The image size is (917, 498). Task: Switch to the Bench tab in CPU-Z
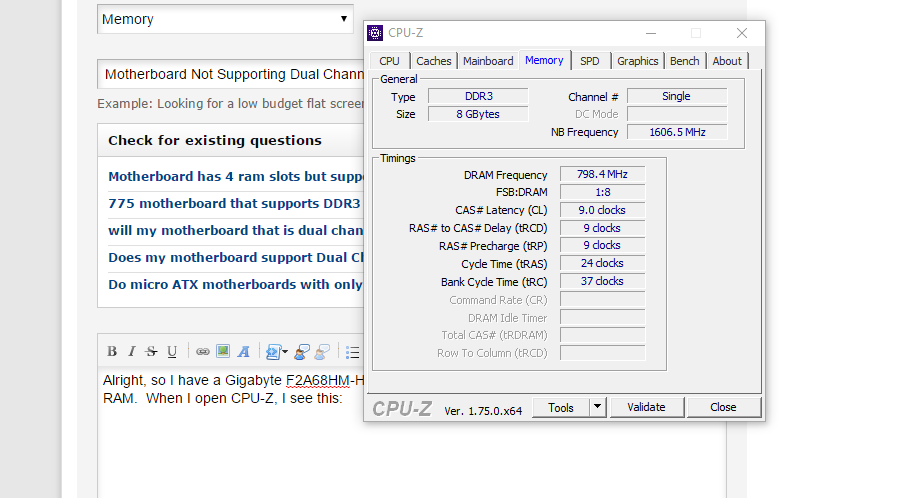pos(684,61)
